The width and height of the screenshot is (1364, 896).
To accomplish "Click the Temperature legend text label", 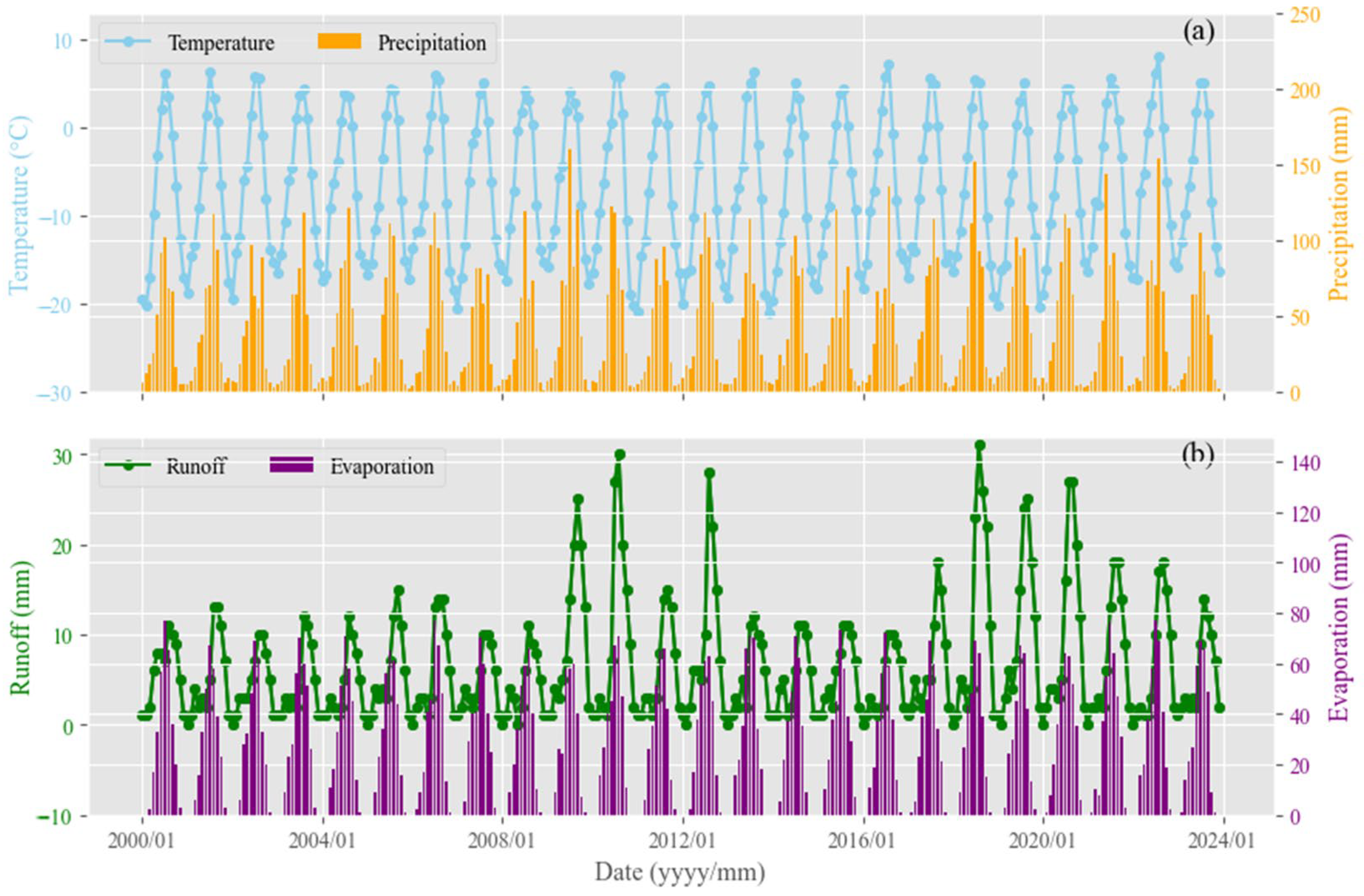I will point(221,43).
